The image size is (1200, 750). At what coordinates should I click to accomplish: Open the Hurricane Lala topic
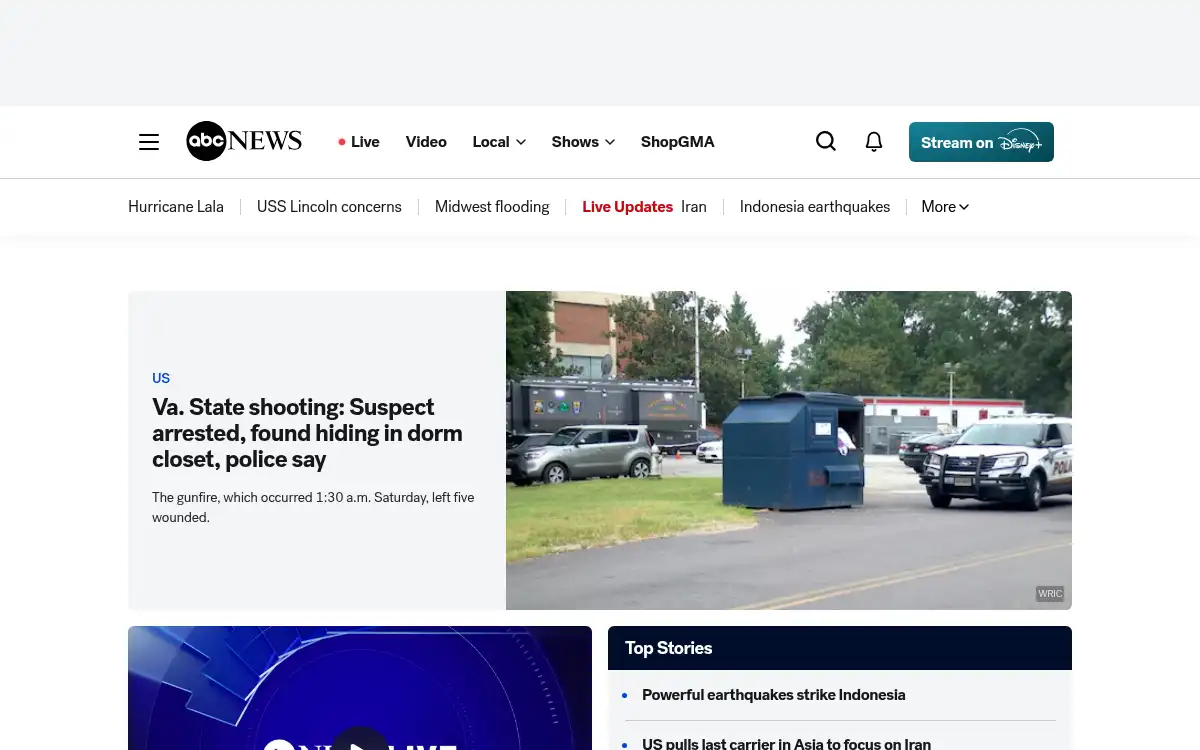click(176, 207)
